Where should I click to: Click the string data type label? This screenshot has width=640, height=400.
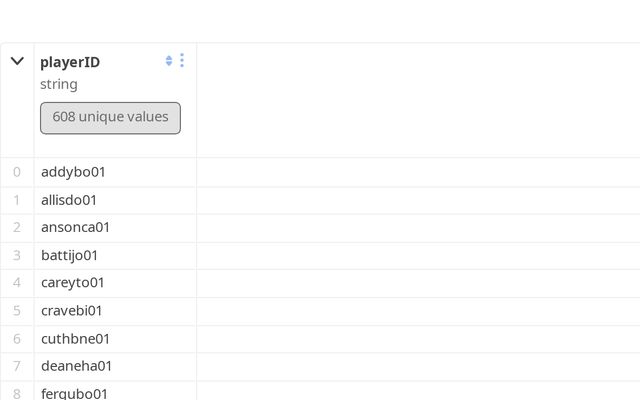point(59,84)
